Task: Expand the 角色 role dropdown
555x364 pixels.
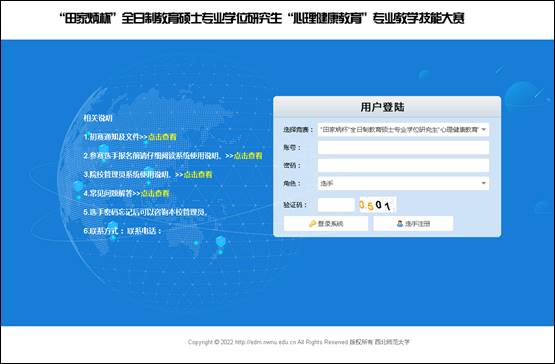Action: click(x=403, y=183)
